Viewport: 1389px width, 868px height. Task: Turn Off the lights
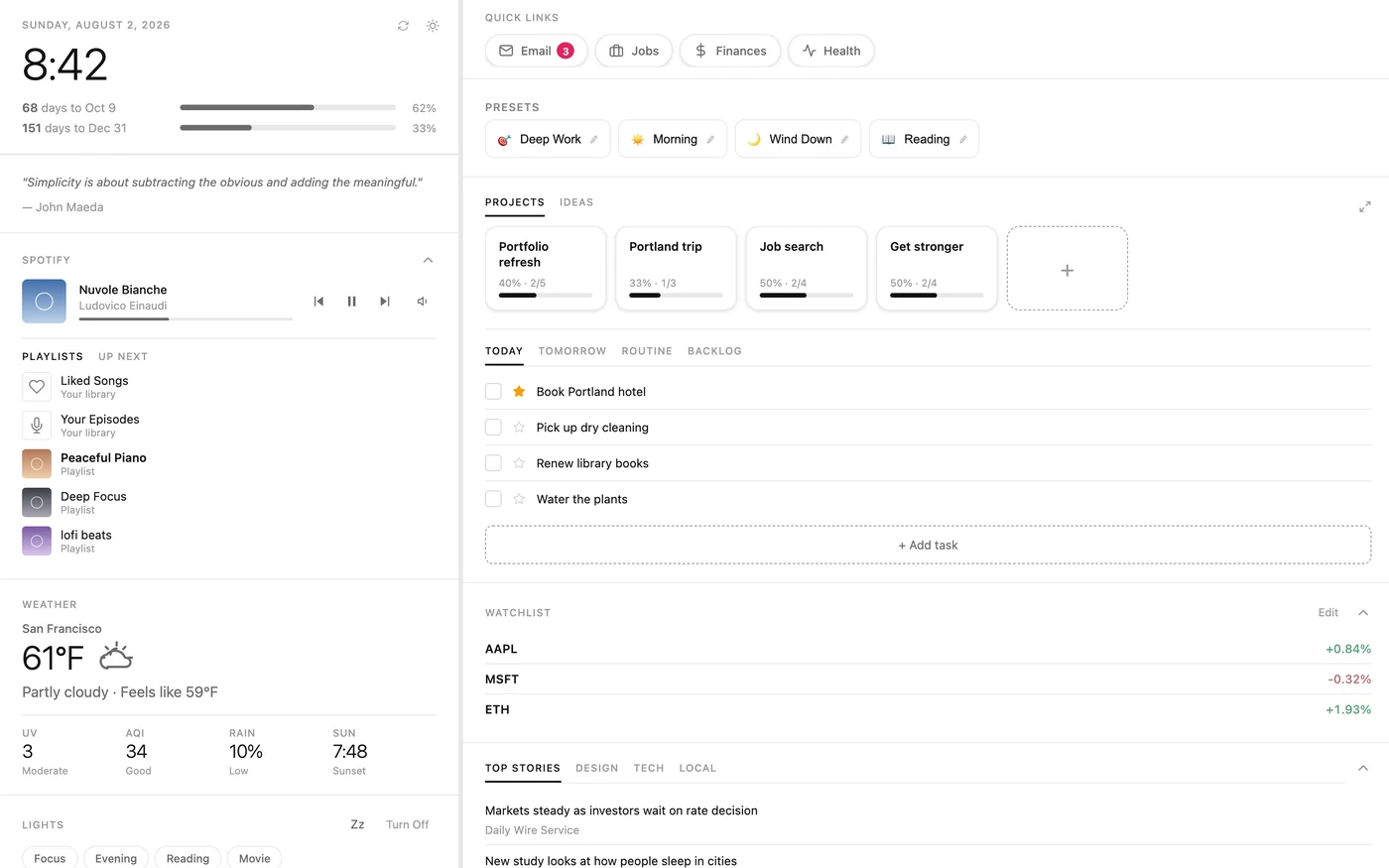click(x=407, y=824)
